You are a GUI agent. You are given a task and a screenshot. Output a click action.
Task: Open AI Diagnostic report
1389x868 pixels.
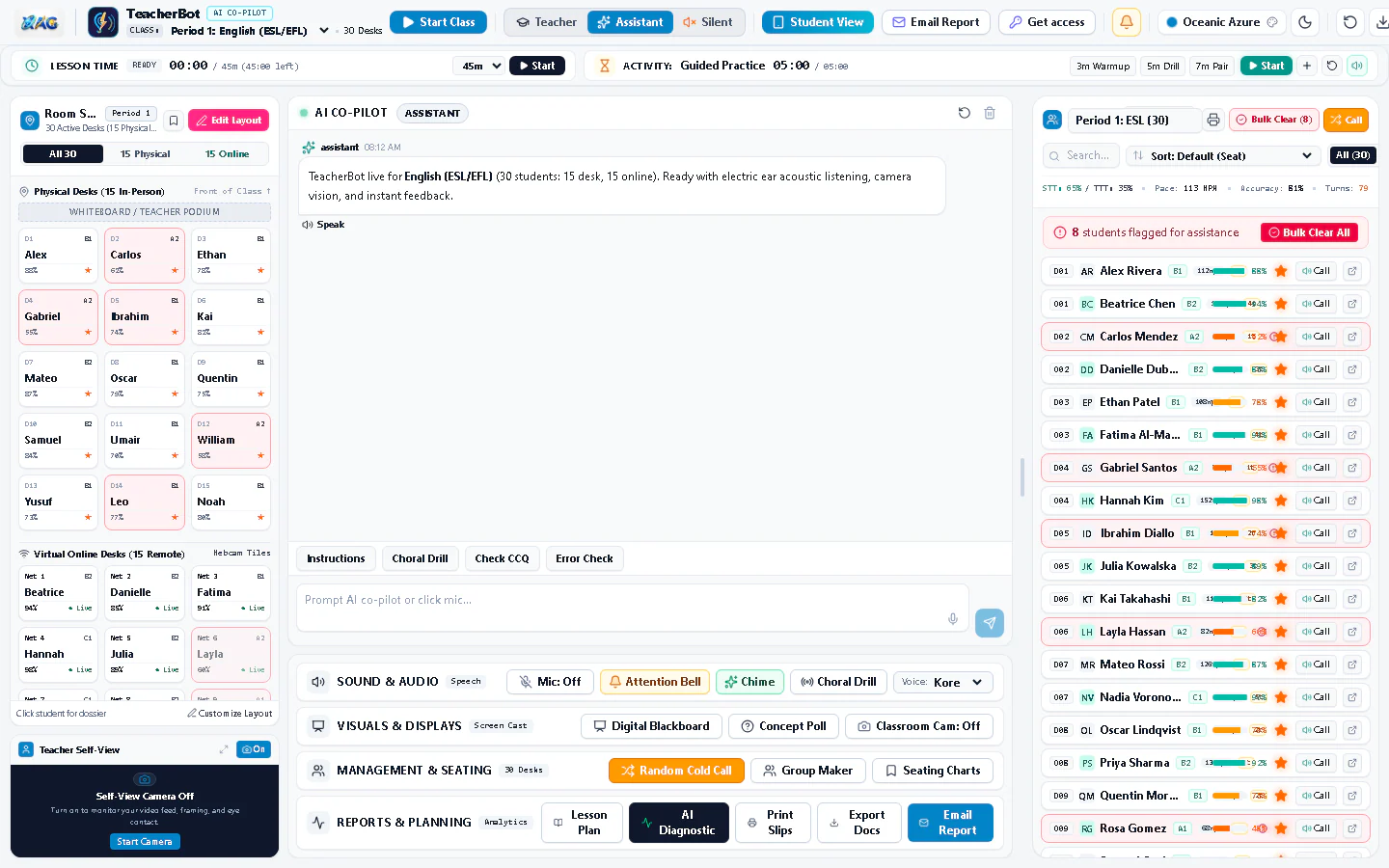[x=680, y=823]
